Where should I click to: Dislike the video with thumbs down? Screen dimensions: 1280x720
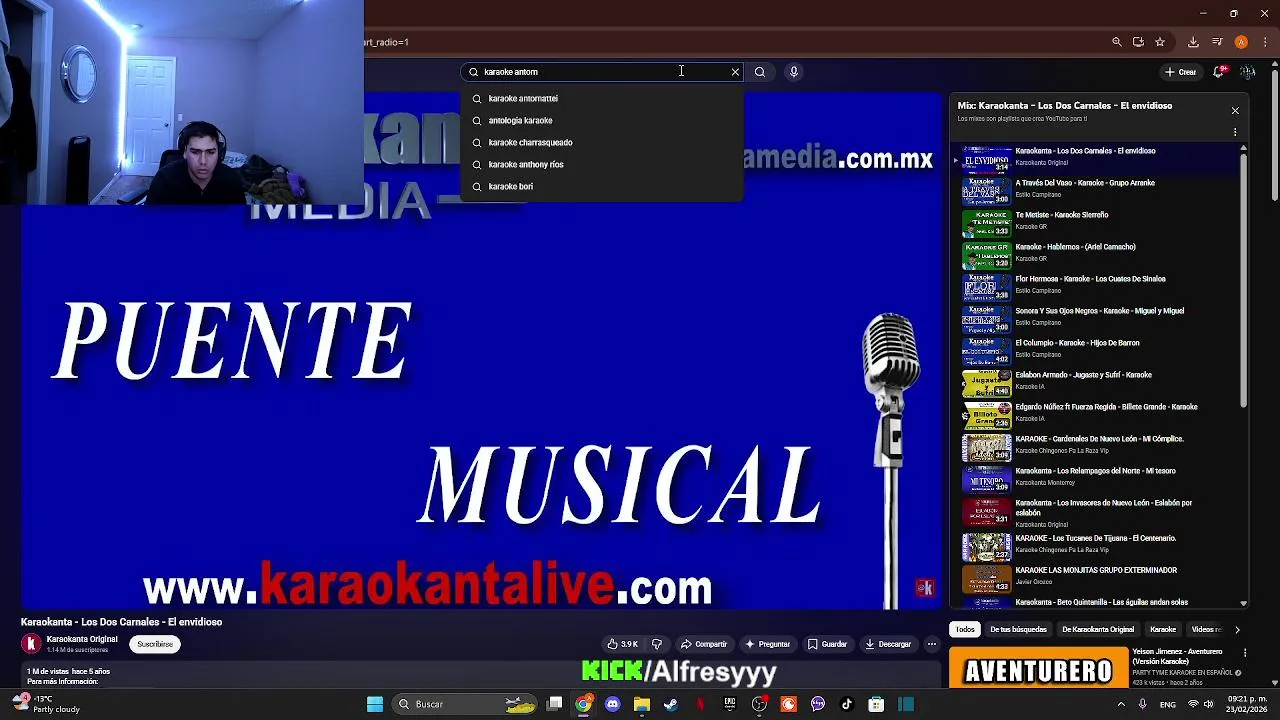pos(657,644)
